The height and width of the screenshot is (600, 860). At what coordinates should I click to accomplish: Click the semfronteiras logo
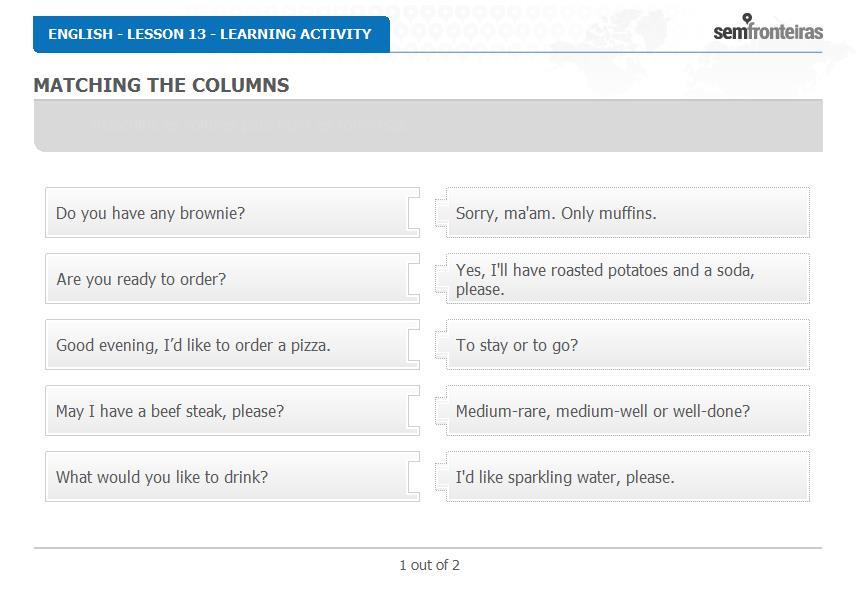(768, 27)
